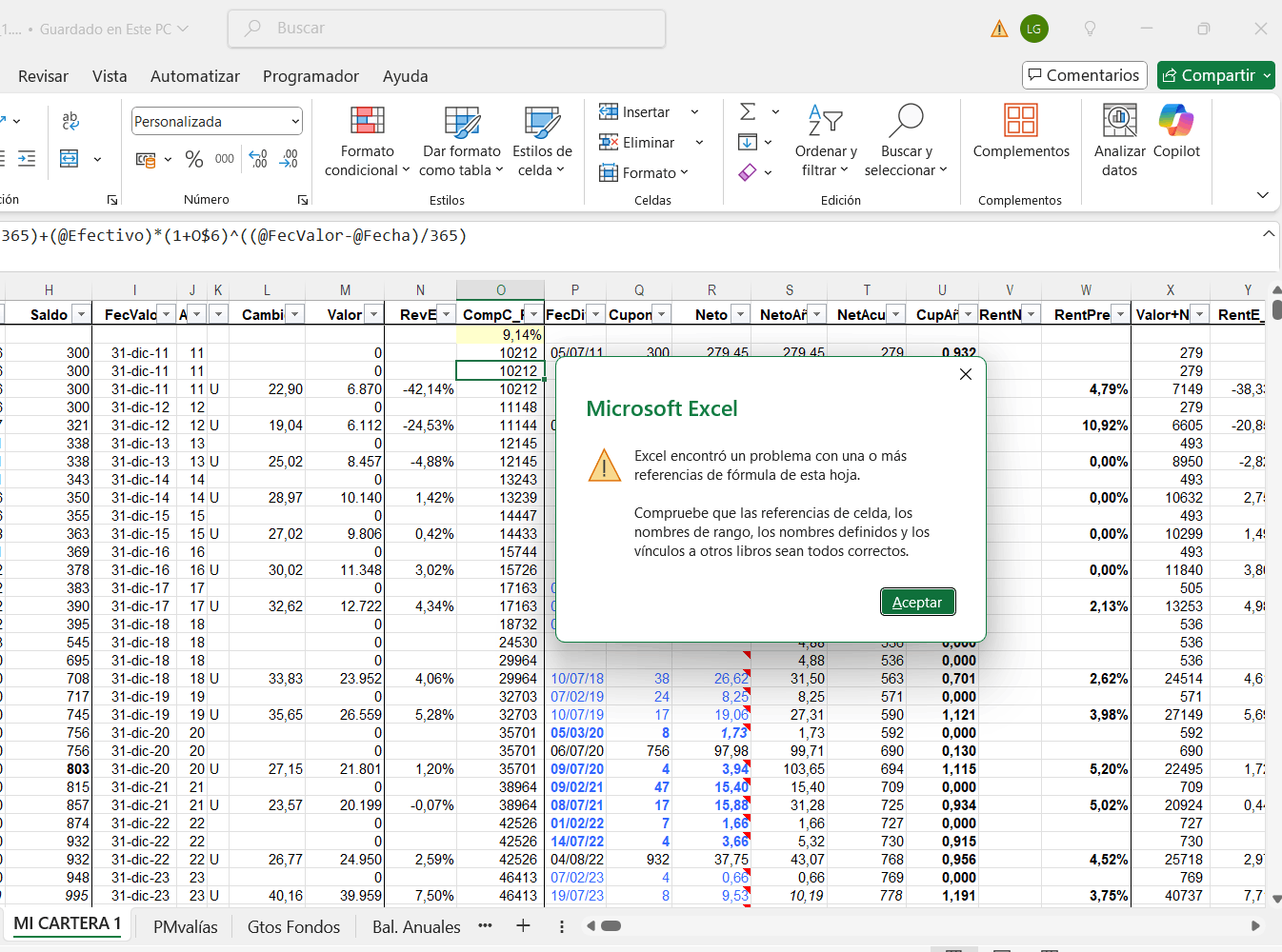Viewport: 1282px width, 952px height.
Task: Expand the formula bar
Action: point(1268,234)
